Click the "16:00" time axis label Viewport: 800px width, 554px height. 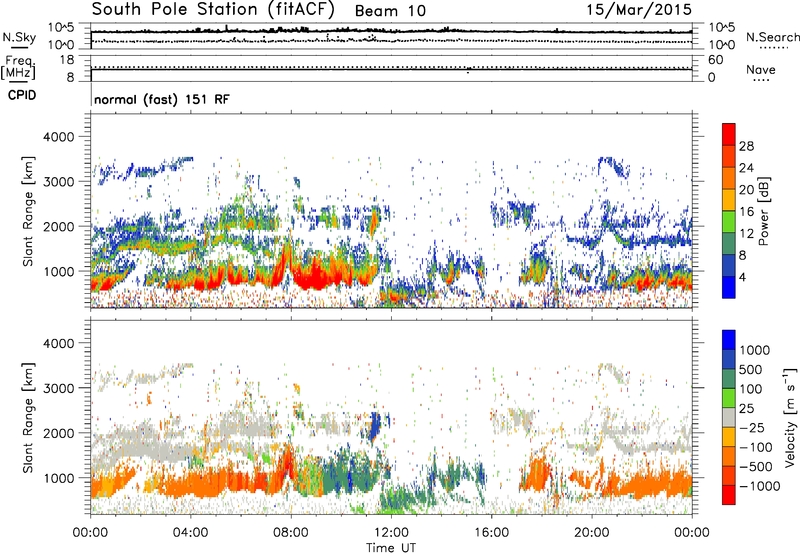[491, 533]
